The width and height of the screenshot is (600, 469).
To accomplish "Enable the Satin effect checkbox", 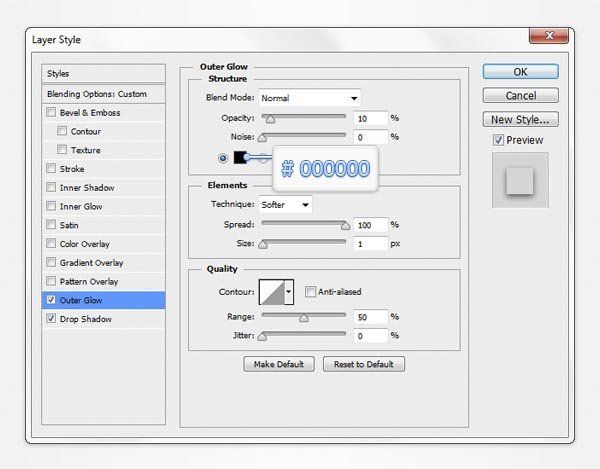I will pos(51,225).
